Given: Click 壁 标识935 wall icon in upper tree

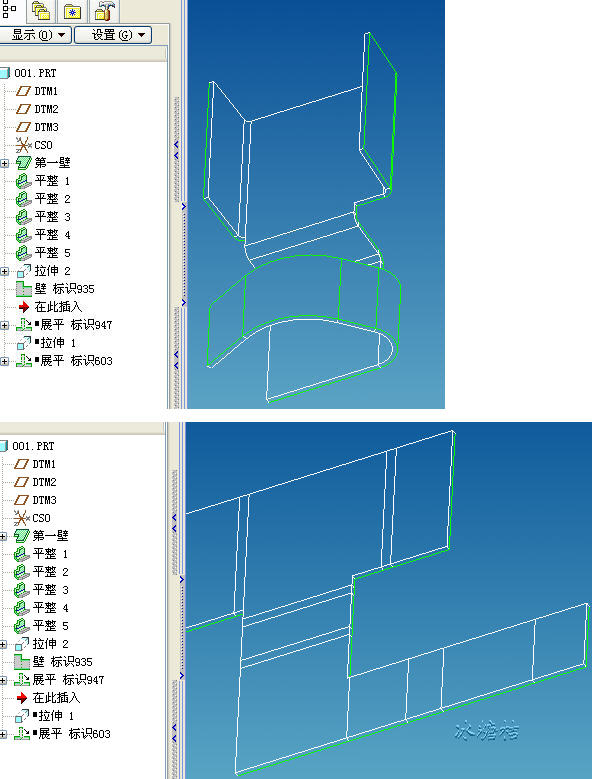Looking at the screenshot, I should coord(23,289).
